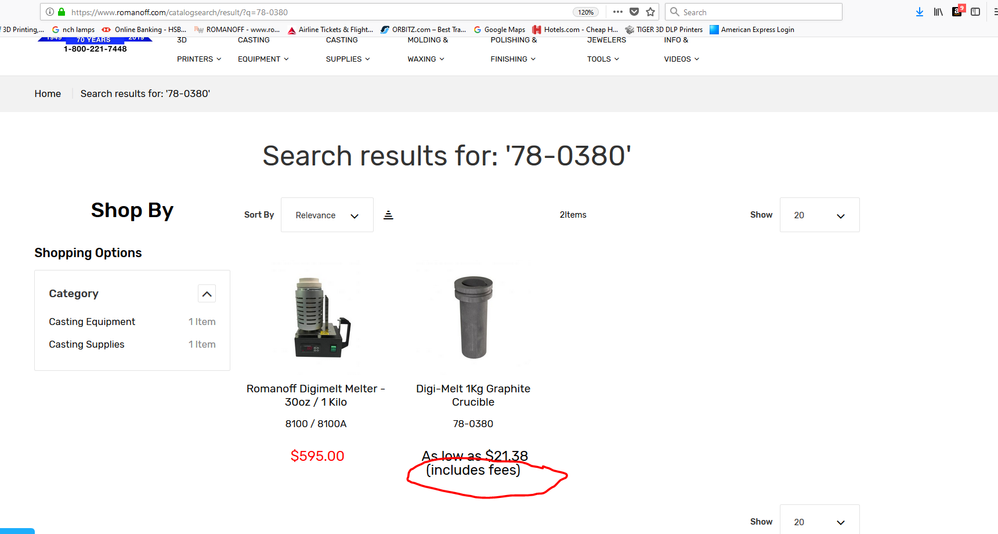This screenshot has height=534, width=998.
Task: Toggle the Firefox sidebar icon
Action: tap(975, 12)
